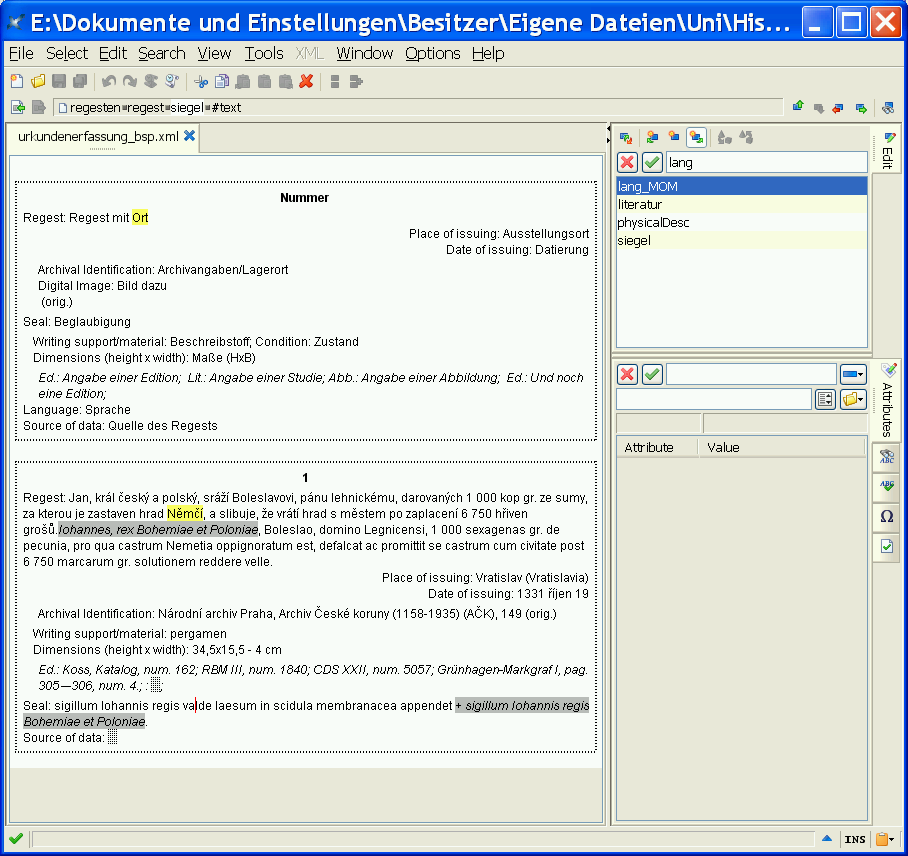The height and width of the screenshot is (856, 908).
Task: Click the Split element toolbar icon
Action: pos(335,82)
